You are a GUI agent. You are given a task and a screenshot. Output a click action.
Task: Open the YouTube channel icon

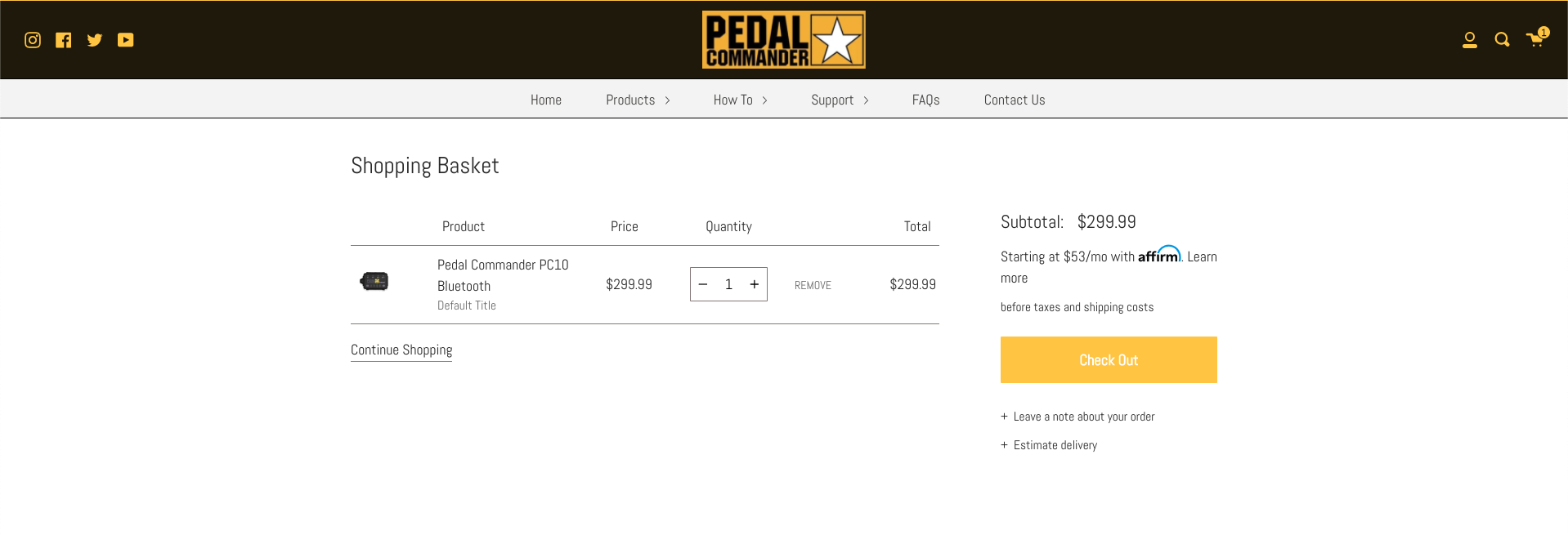pyautogui.click(x=125, y=40)
